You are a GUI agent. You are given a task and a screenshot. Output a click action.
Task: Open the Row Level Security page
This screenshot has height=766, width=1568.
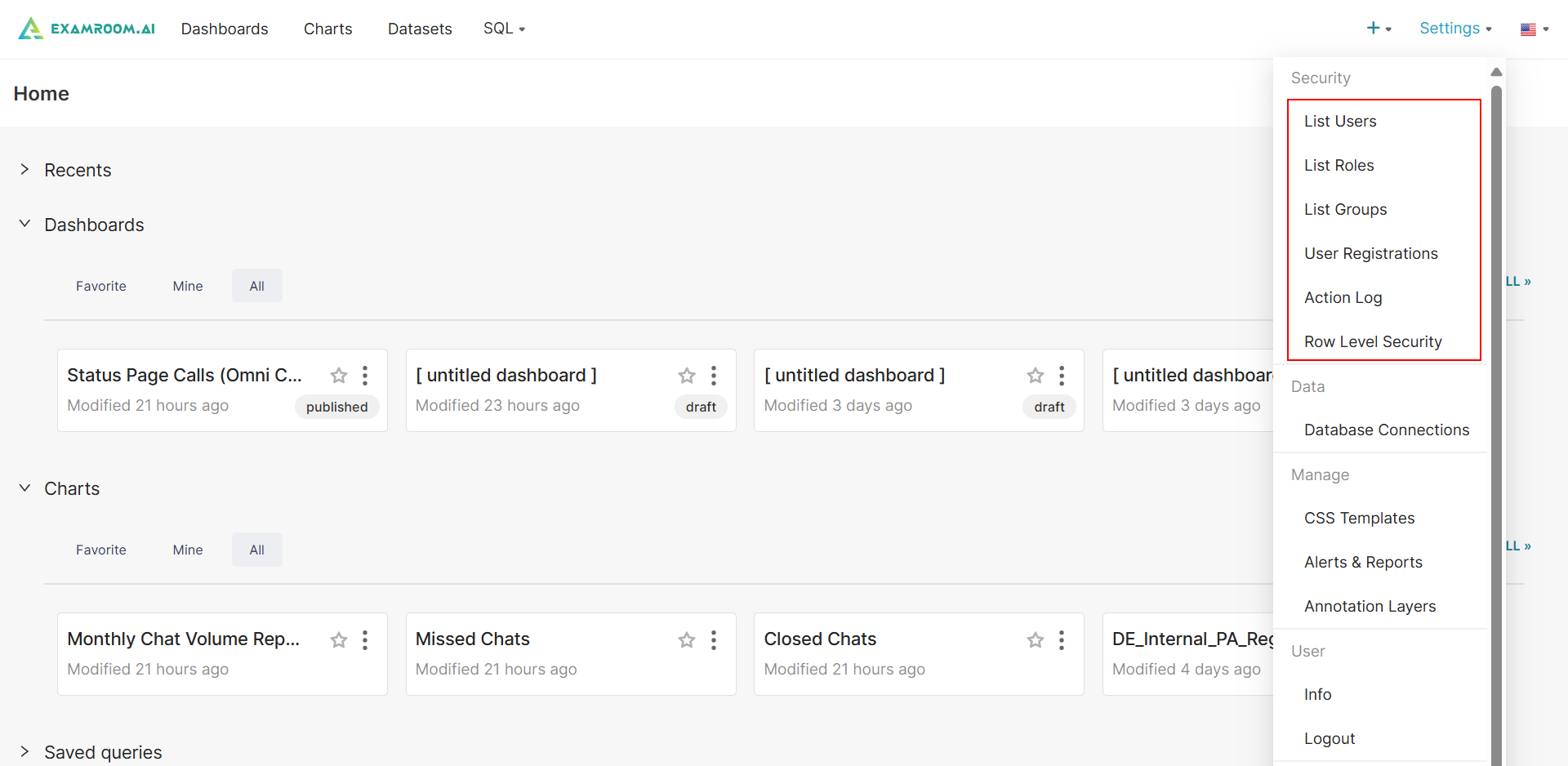pyautogui.click(x=1373, y=342)
